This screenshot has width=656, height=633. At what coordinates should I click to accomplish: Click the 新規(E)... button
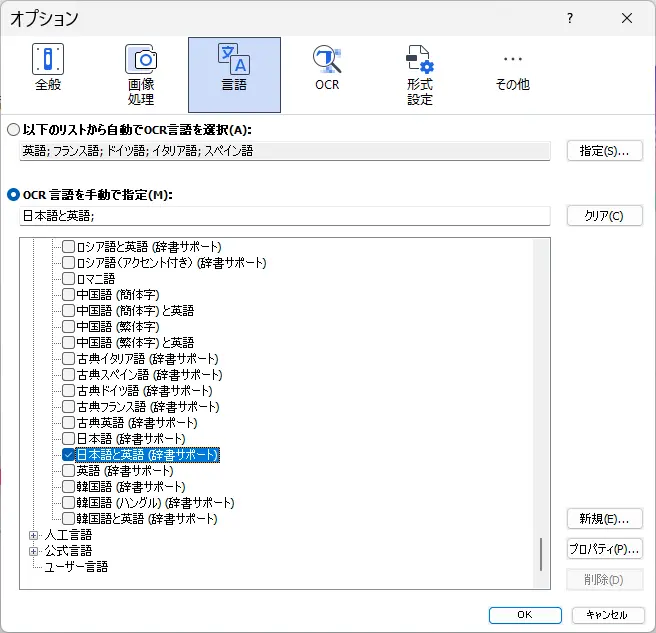[605, 519]
